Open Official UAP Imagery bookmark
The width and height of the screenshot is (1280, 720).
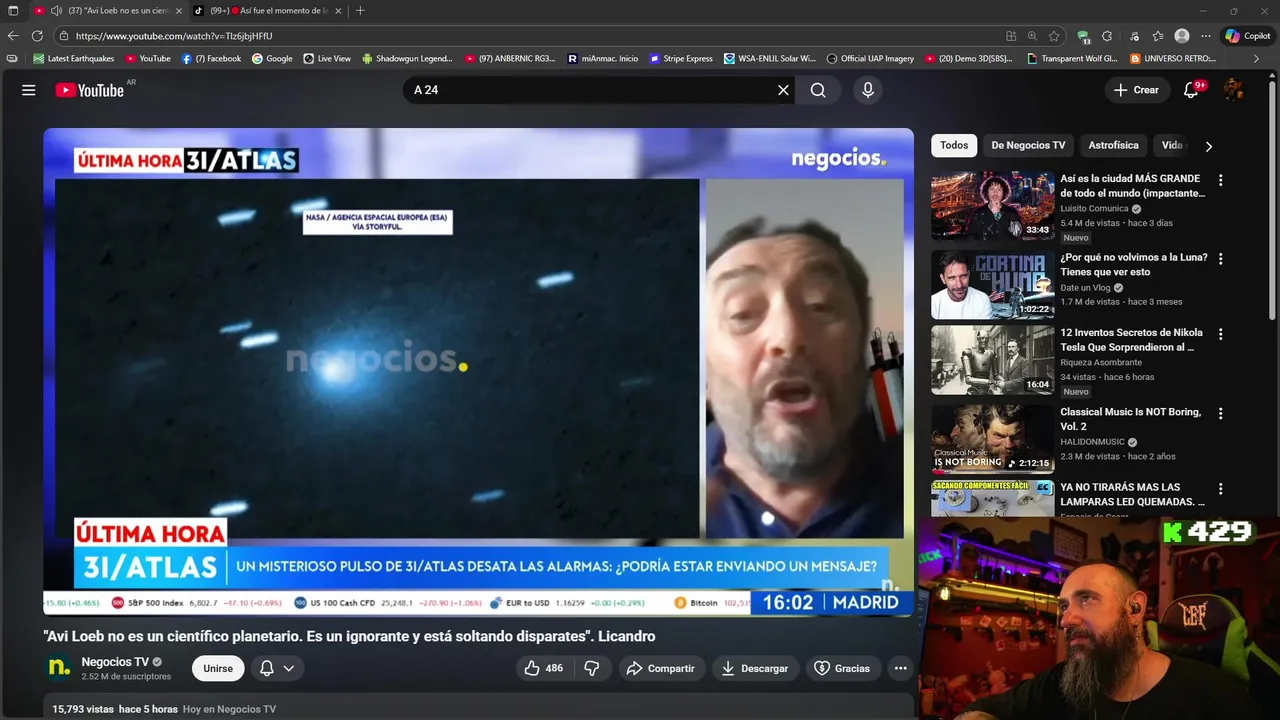pyautogui.click(x=870, y=59)
